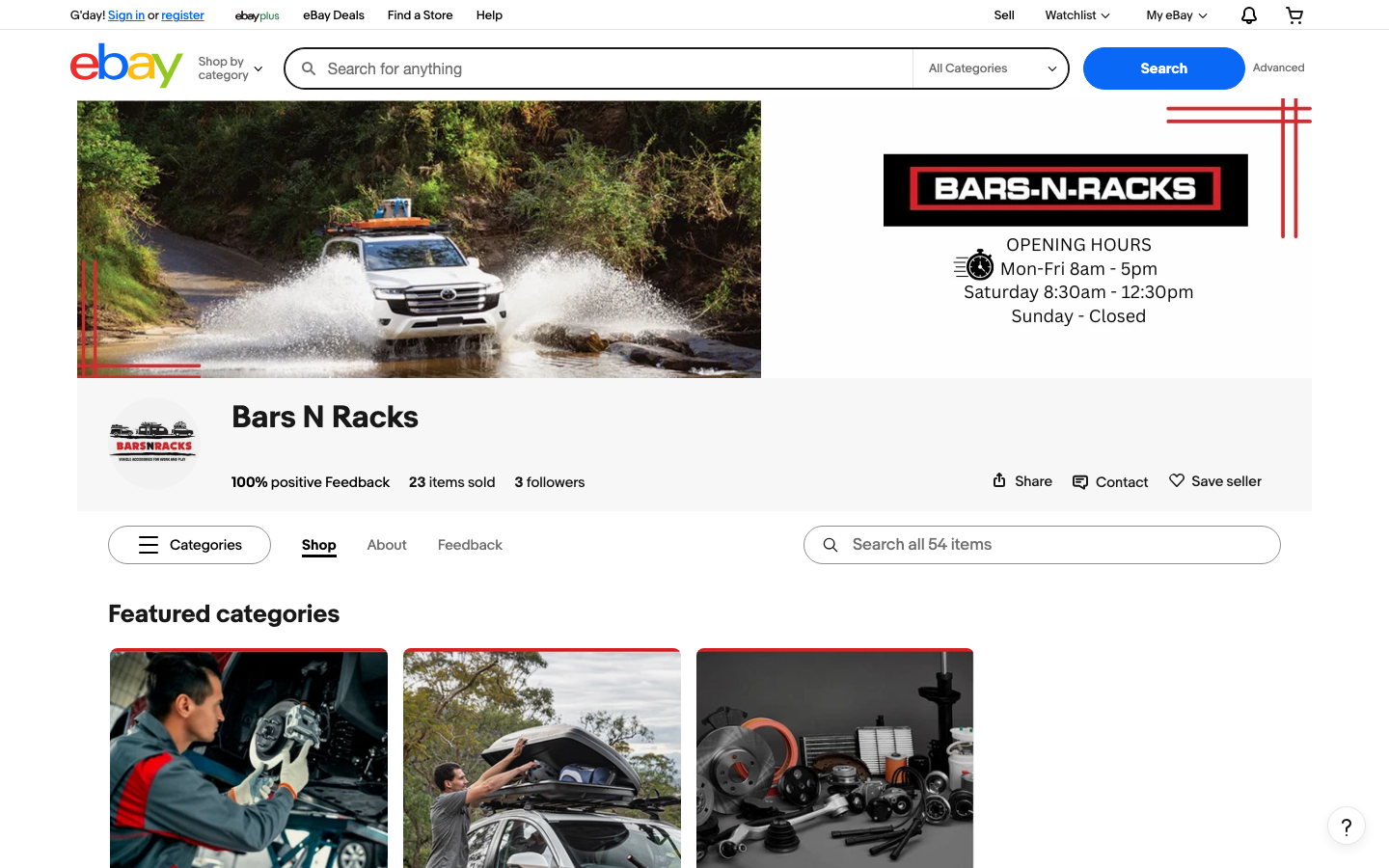Click the Bars N Racks store title

click(x=325, y=417)
